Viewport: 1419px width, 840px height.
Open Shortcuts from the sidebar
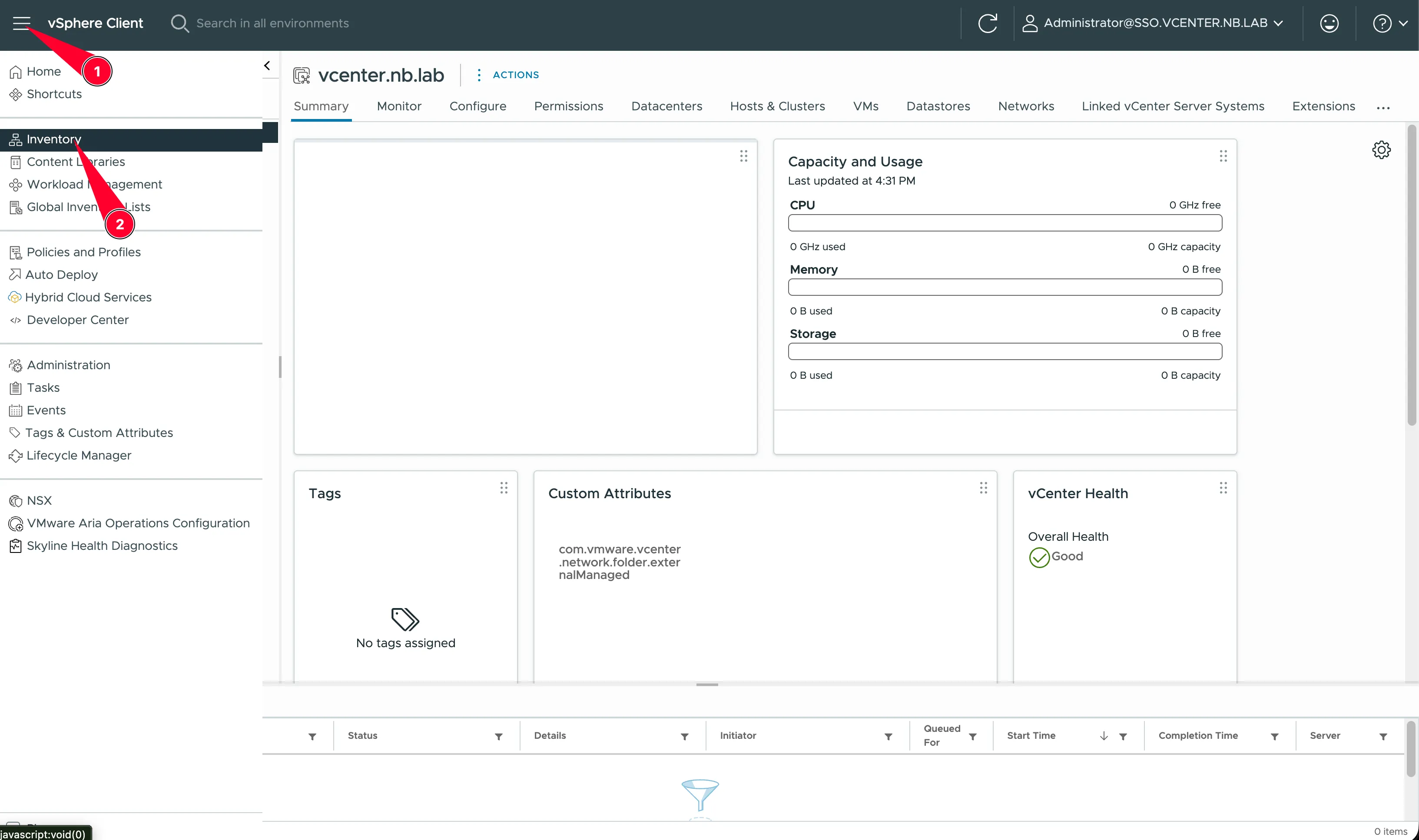click(x=45, y=94)
